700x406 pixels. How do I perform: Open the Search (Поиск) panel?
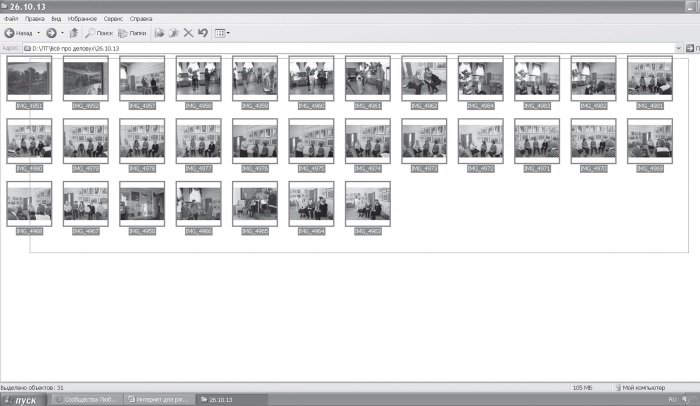coord(97,33)
